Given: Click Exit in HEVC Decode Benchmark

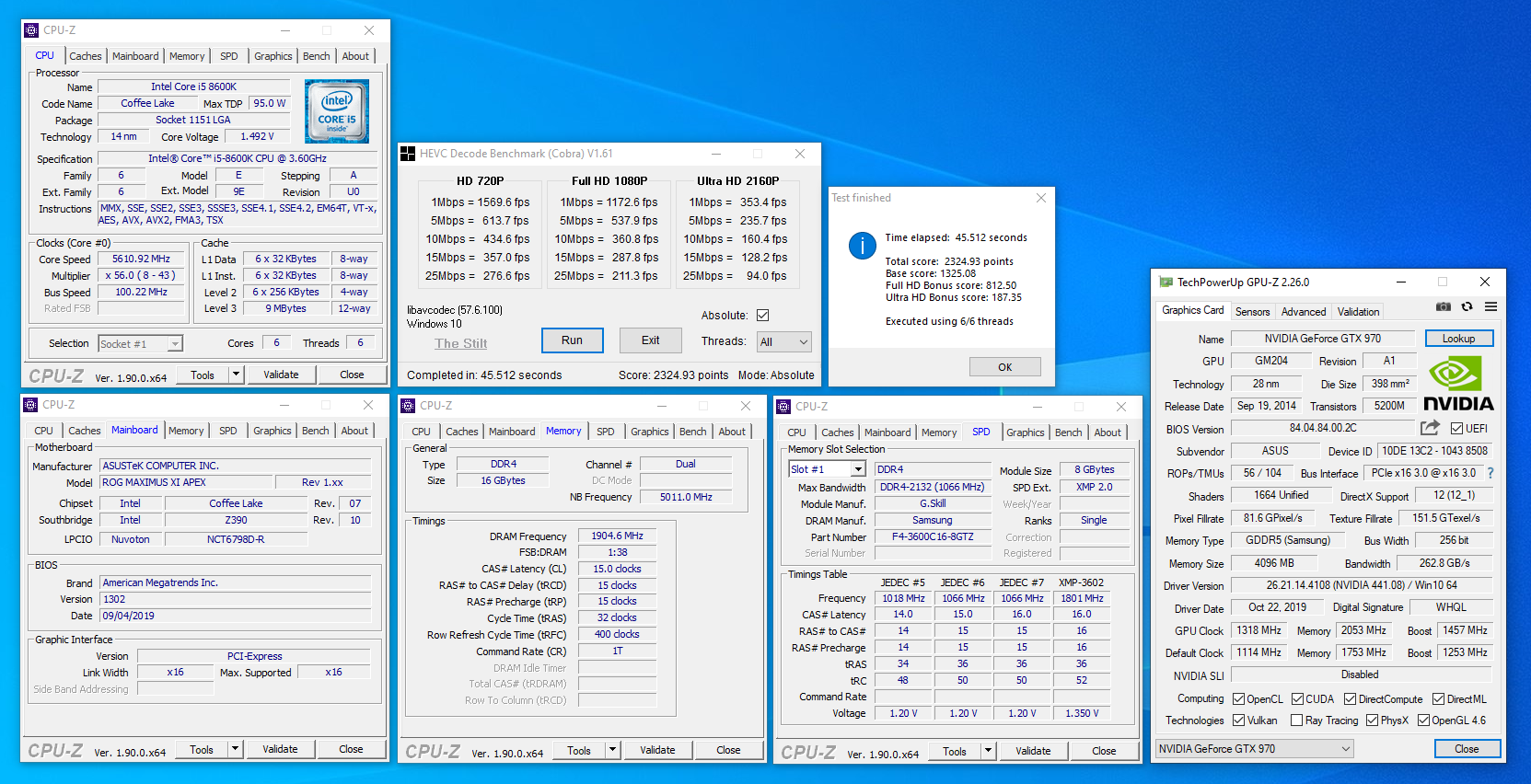Looking at the screenshot, I should [651, 340].
